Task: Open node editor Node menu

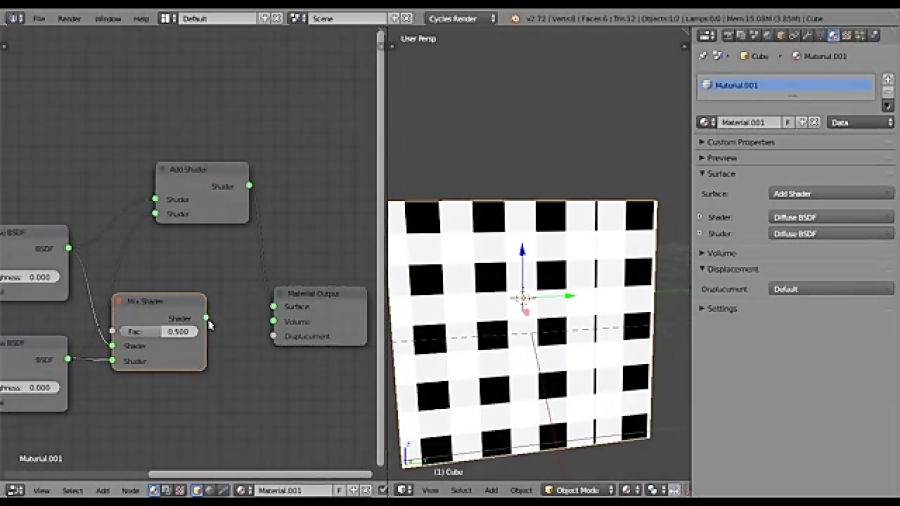Action: coord(130,491)
